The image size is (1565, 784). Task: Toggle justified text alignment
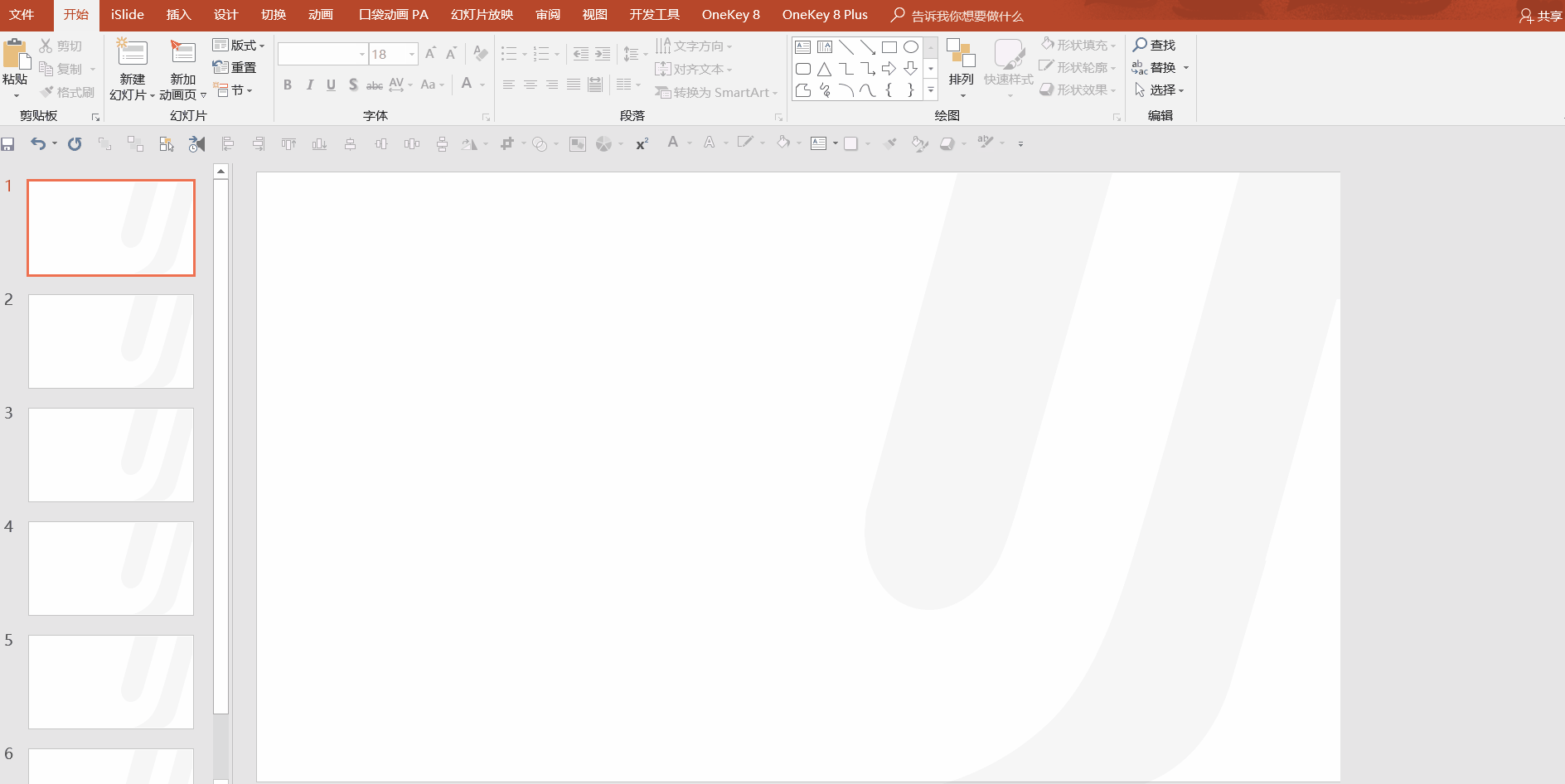coord(574,85)
